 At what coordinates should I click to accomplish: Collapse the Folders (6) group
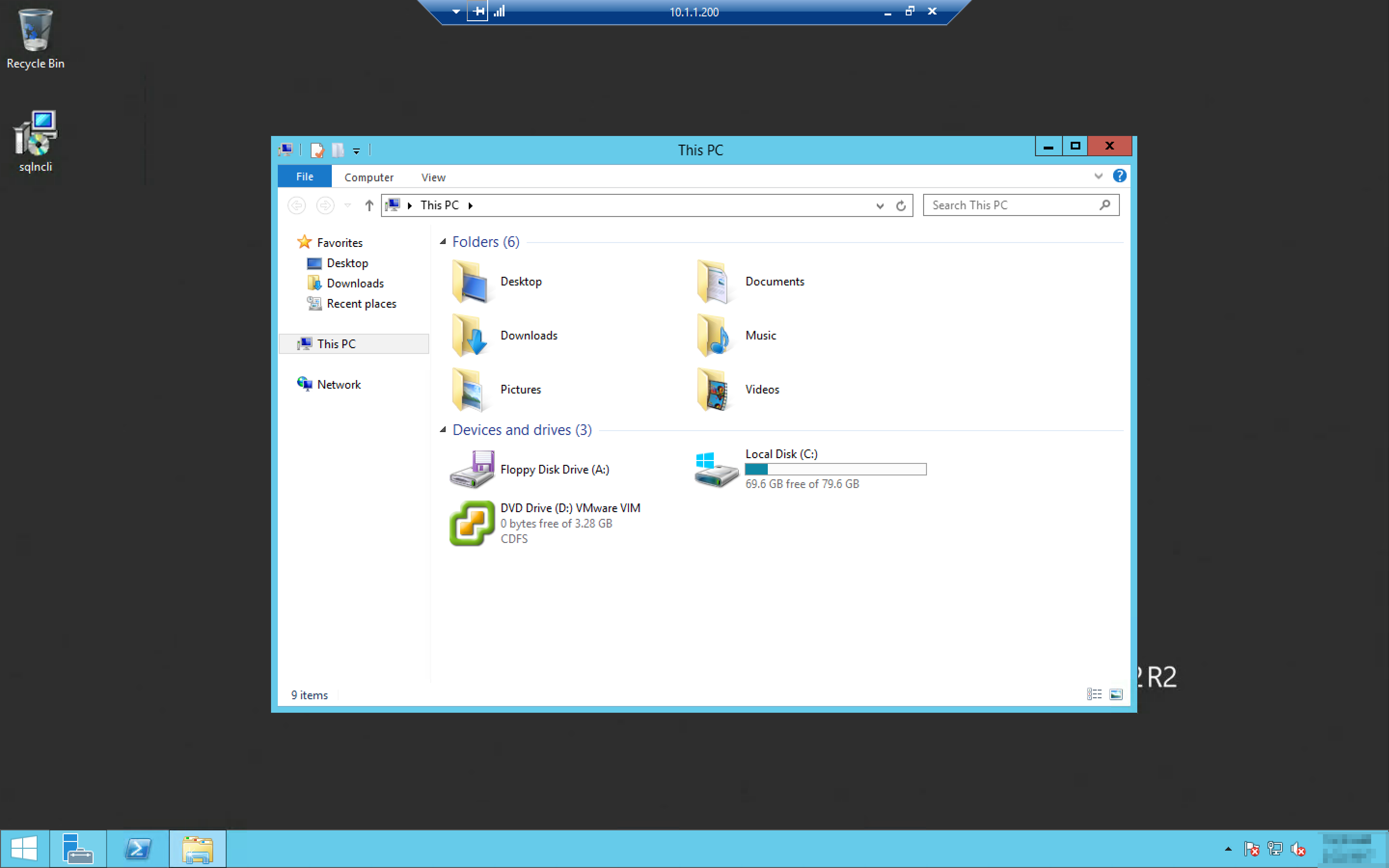pyautogui.click(x=443, y=242)
